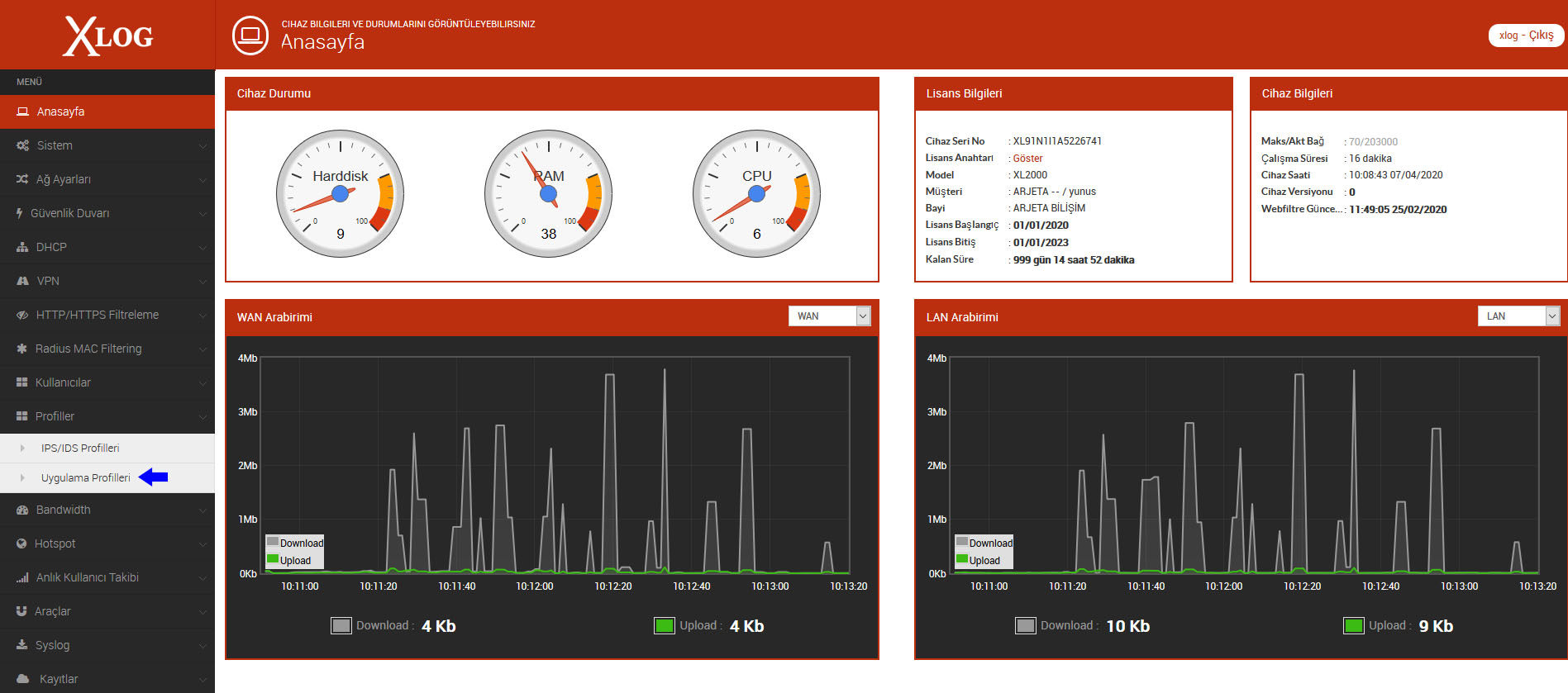This screenshot has height=693, width=1568.
Task: Click the XLOG logo
Action: [107, 36]
